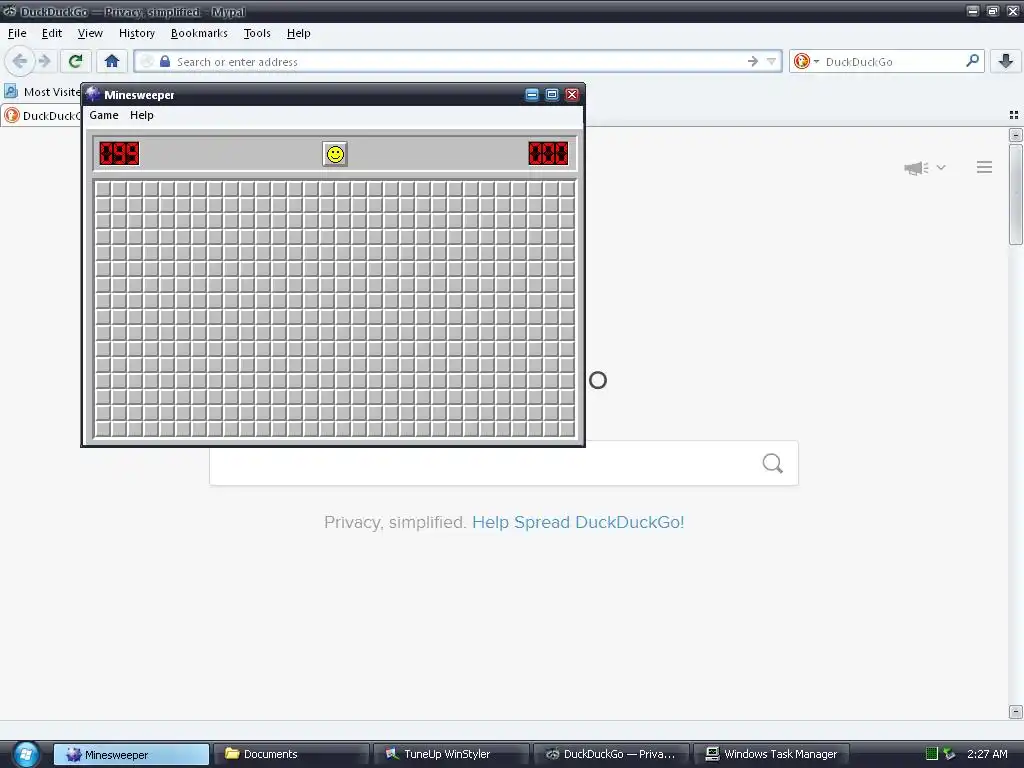Viewport: 1024px width, 768px height.
Task: Select the DuckDuckGo browser tab
Action: point(42,116)
